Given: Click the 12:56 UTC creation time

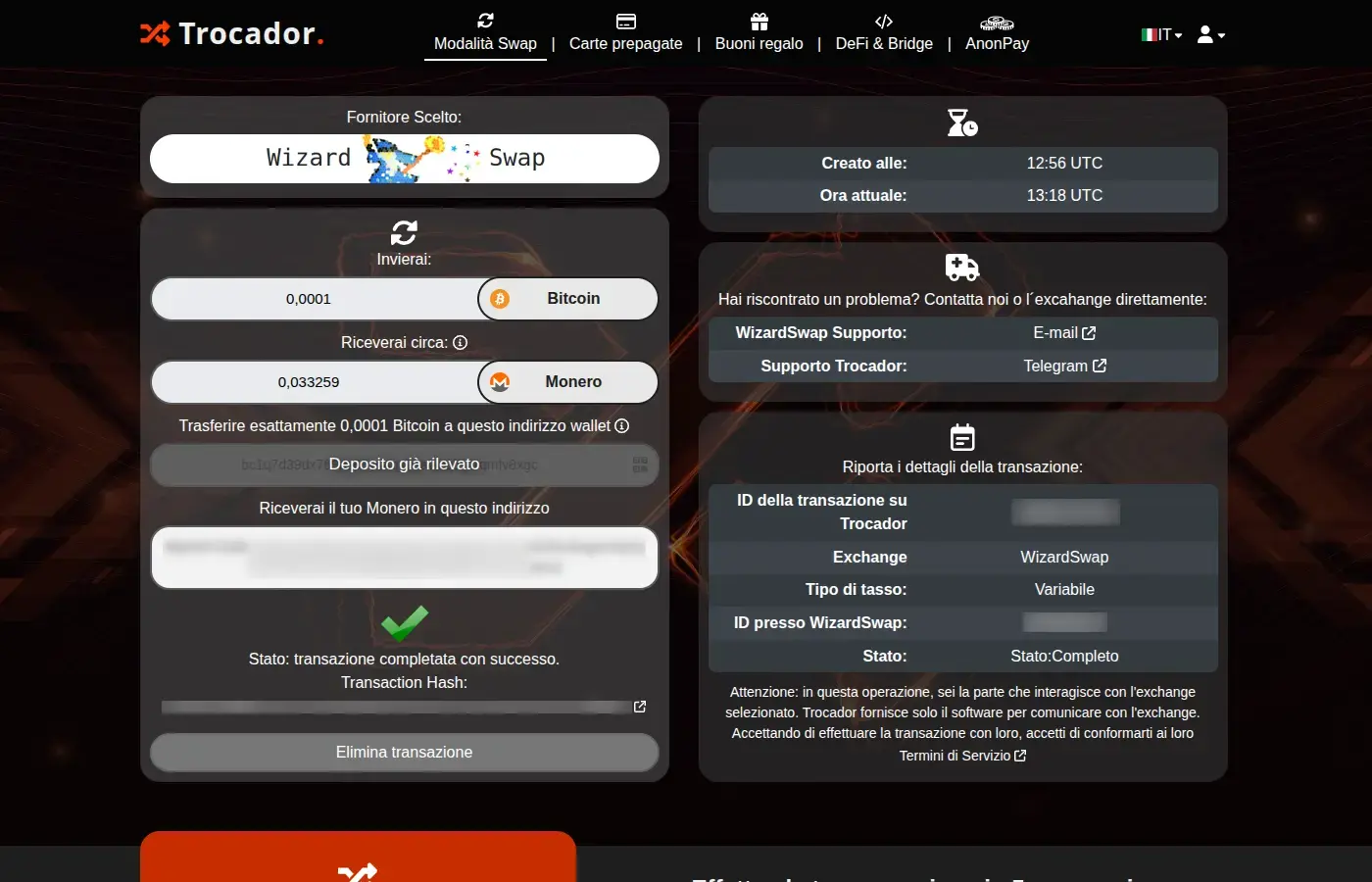Looking at the screenshot, I should click(1064, 163).
